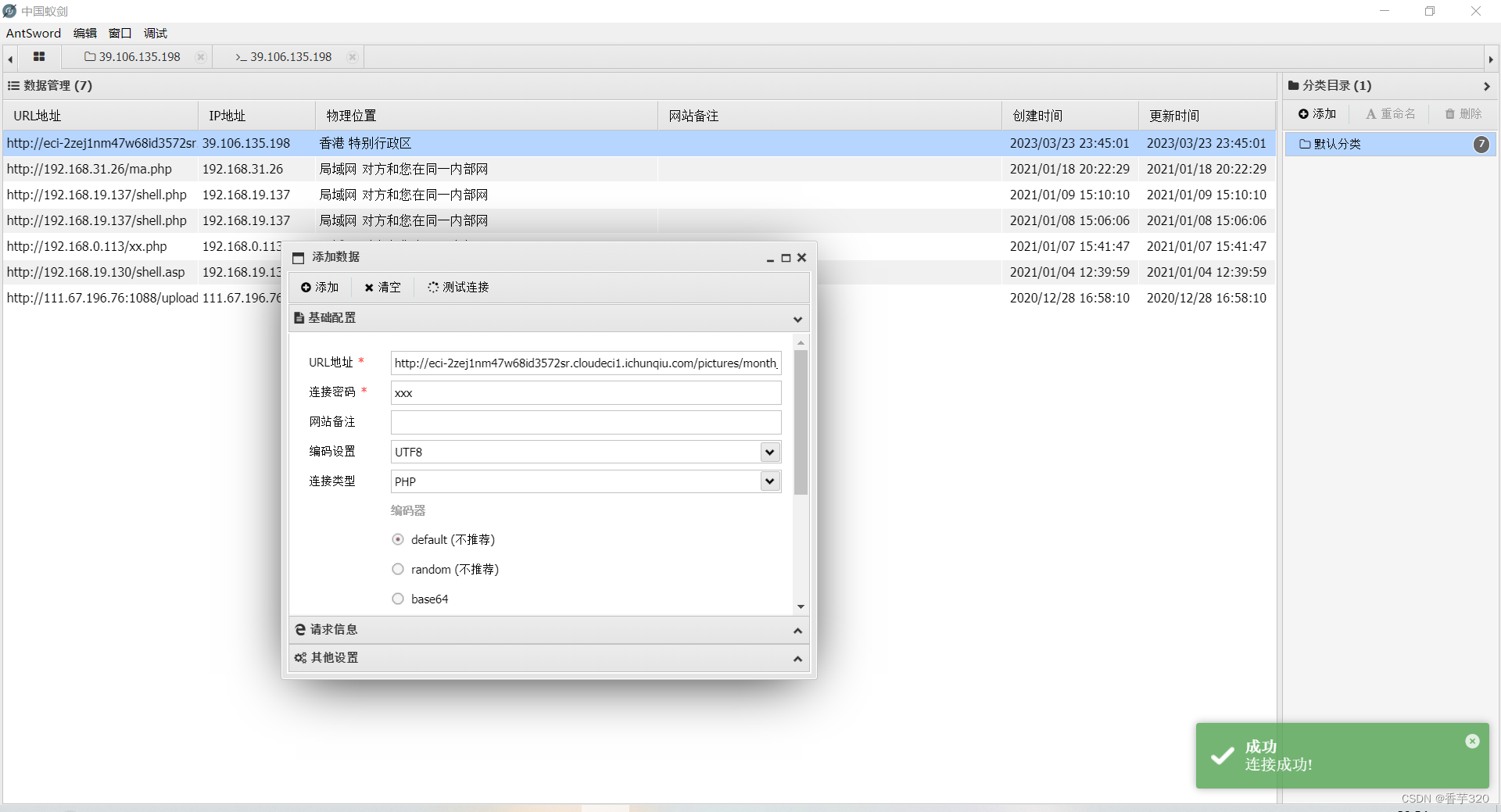Close the first 39.106.135.198 file manager tab

pos(201,57)
